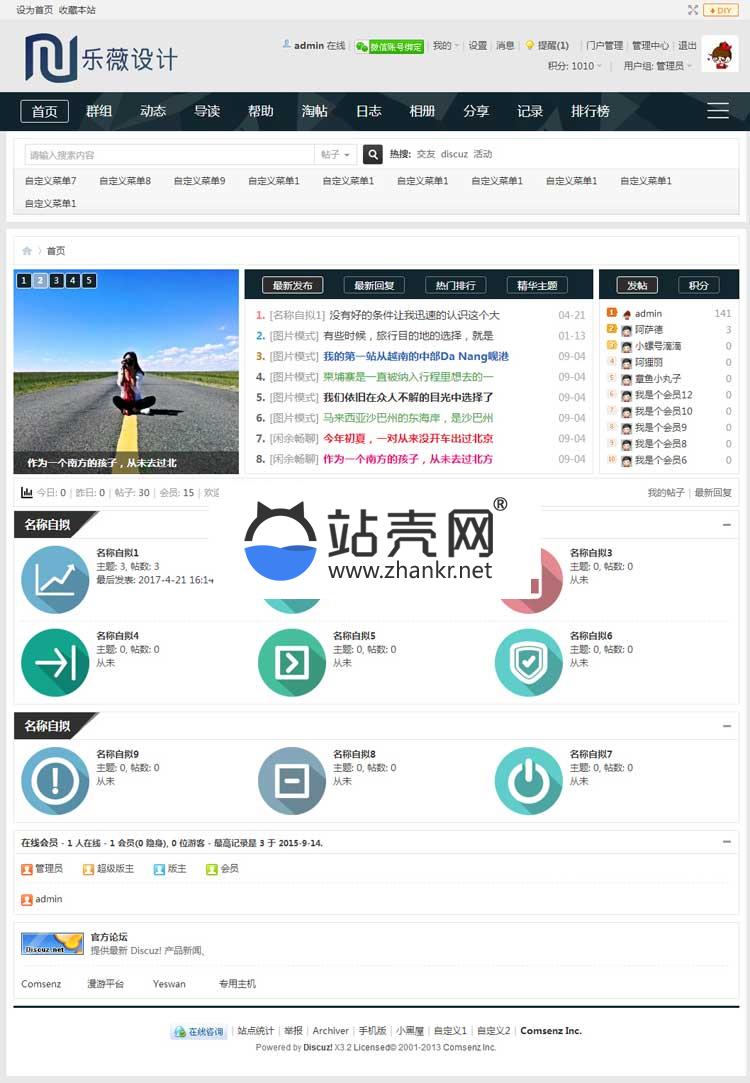Click the Yeswan friend link

point(169,984)
